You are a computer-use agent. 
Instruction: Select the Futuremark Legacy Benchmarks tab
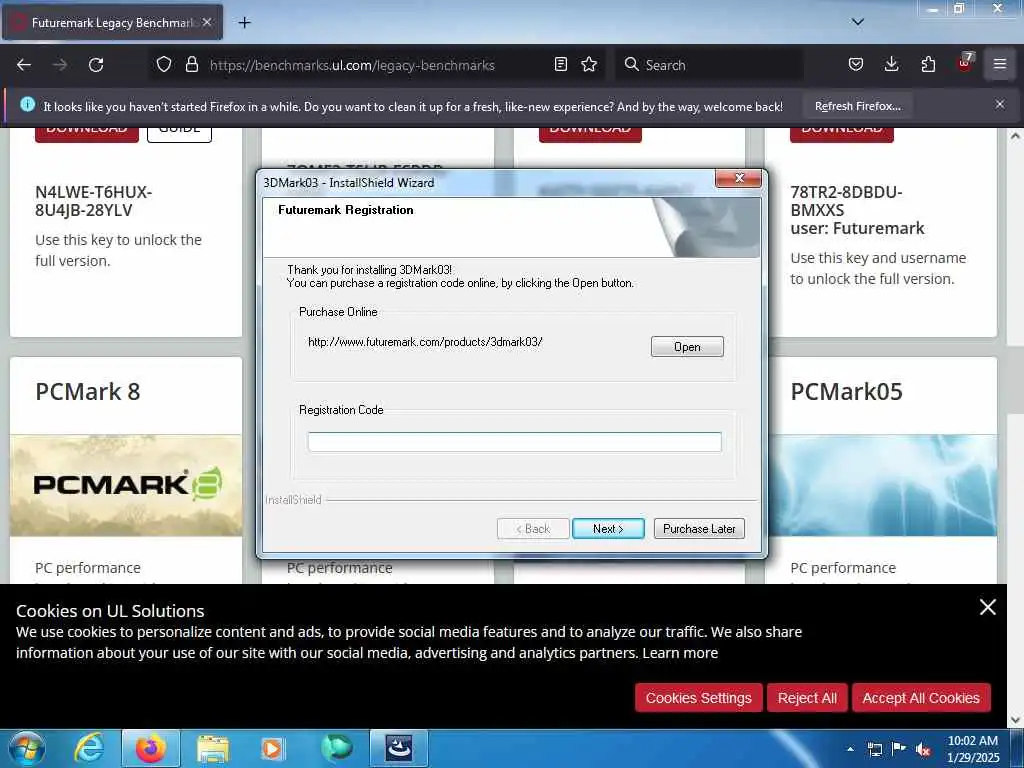pyautogui.click(x=112, y=22)
